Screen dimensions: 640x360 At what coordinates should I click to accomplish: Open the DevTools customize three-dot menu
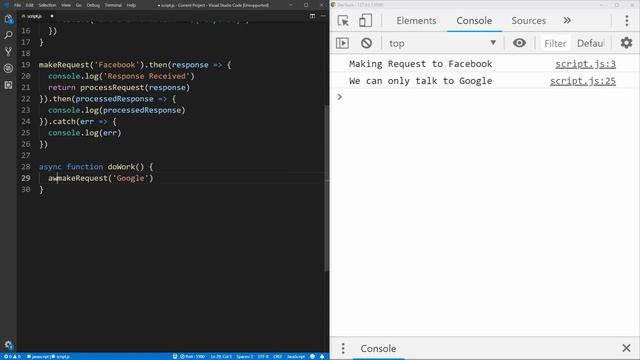627,20
